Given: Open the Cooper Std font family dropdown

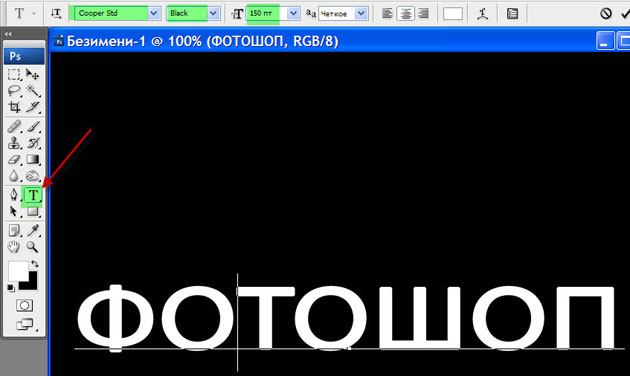Looking at the screenshot, I should coord(153,13).
